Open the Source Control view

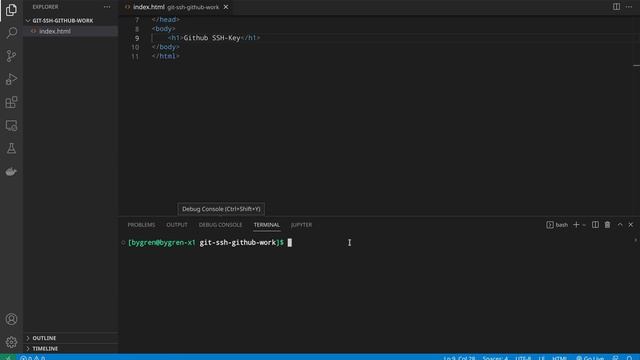coord(11,56)
